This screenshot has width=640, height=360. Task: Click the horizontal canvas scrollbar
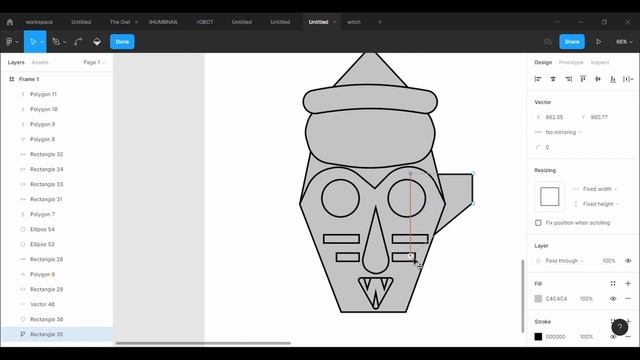click(203, 343)
